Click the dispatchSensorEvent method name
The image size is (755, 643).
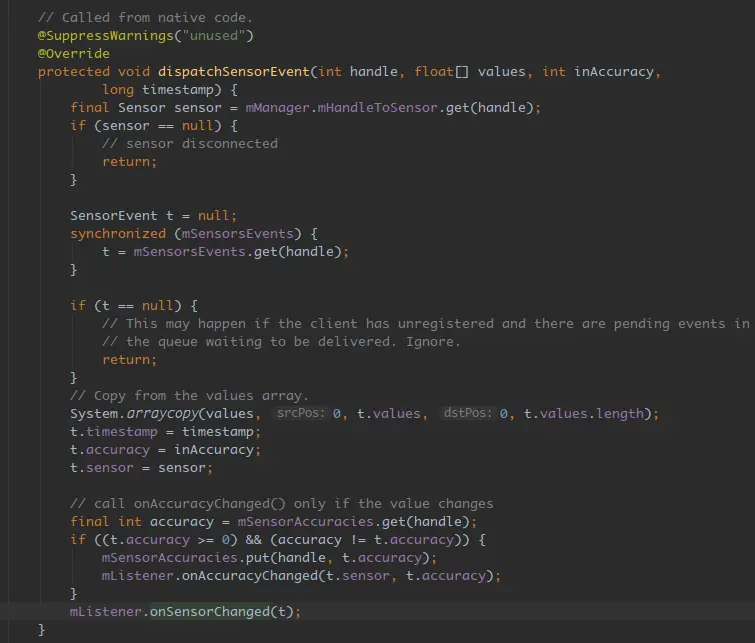(x=234, y=72)
